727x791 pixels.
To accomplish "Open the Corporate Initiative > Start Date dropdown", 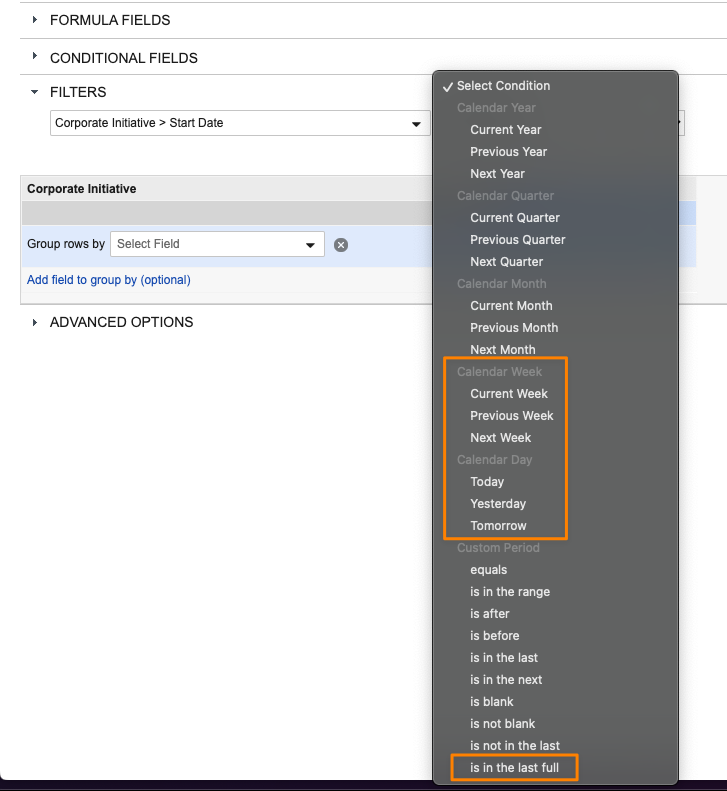I will tap(240, 123).
